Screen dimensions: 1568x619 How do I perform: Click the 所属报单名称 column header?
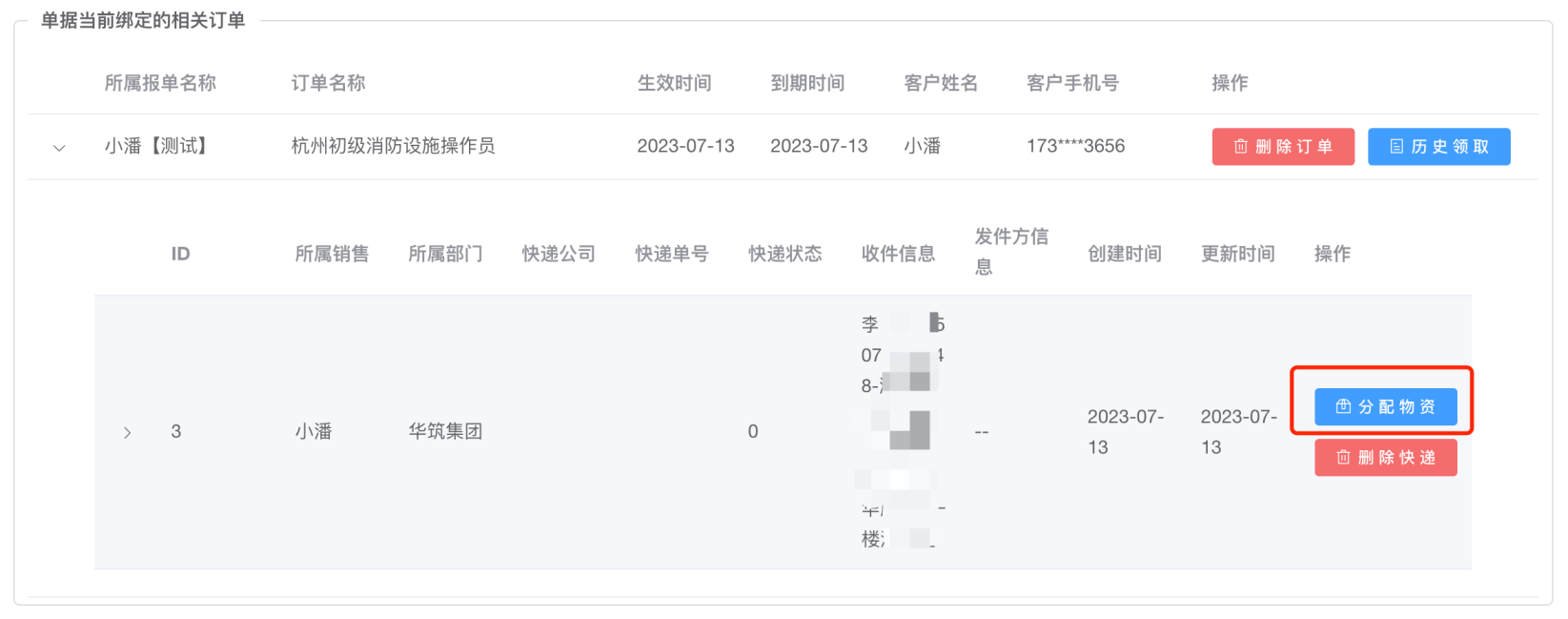[x=160, y=83]
